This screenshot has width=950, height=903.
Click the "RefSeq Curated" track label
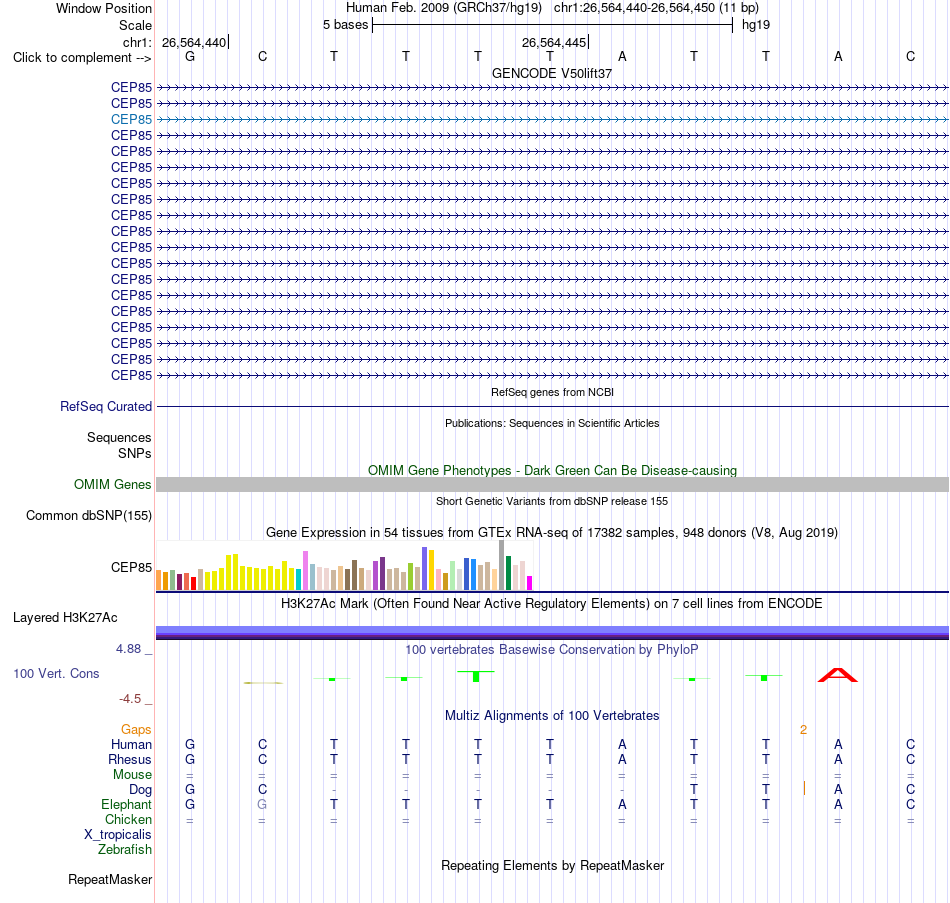click(x=105, y=407)
